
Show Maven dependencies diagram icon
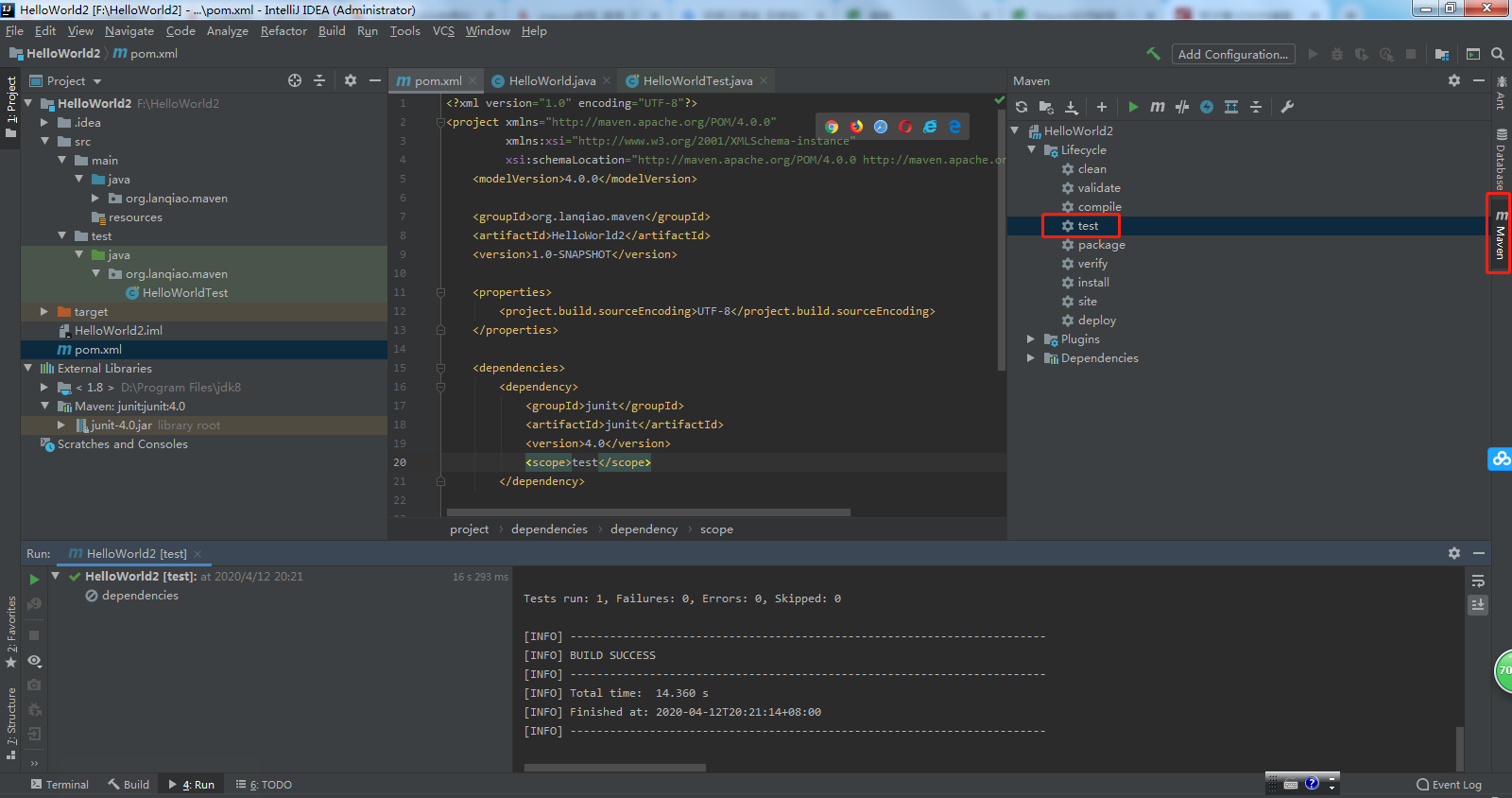[x=1231, y=107]
